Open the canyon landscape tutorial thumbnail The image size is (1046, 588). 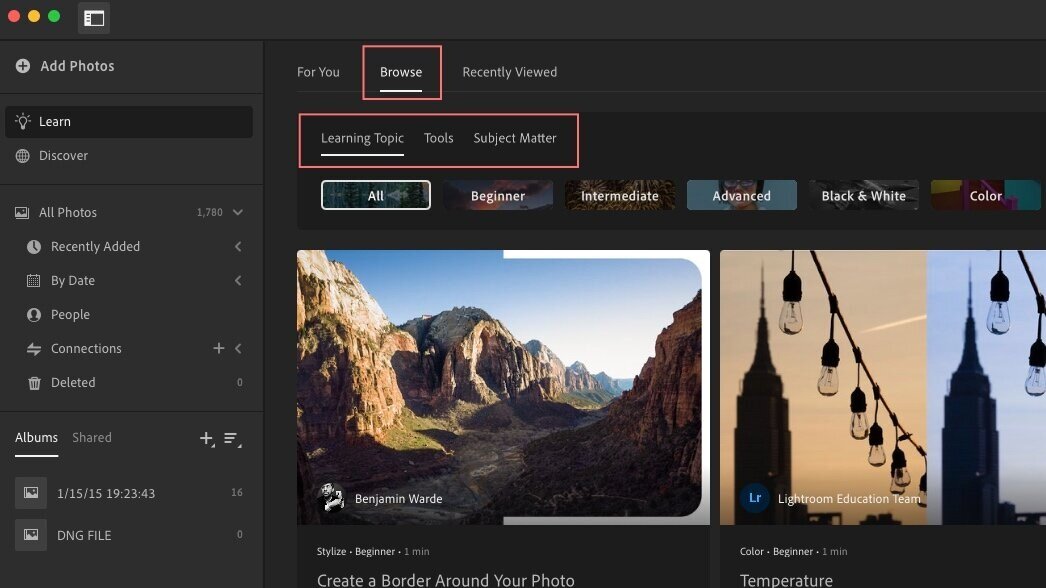tap(503, 387)
